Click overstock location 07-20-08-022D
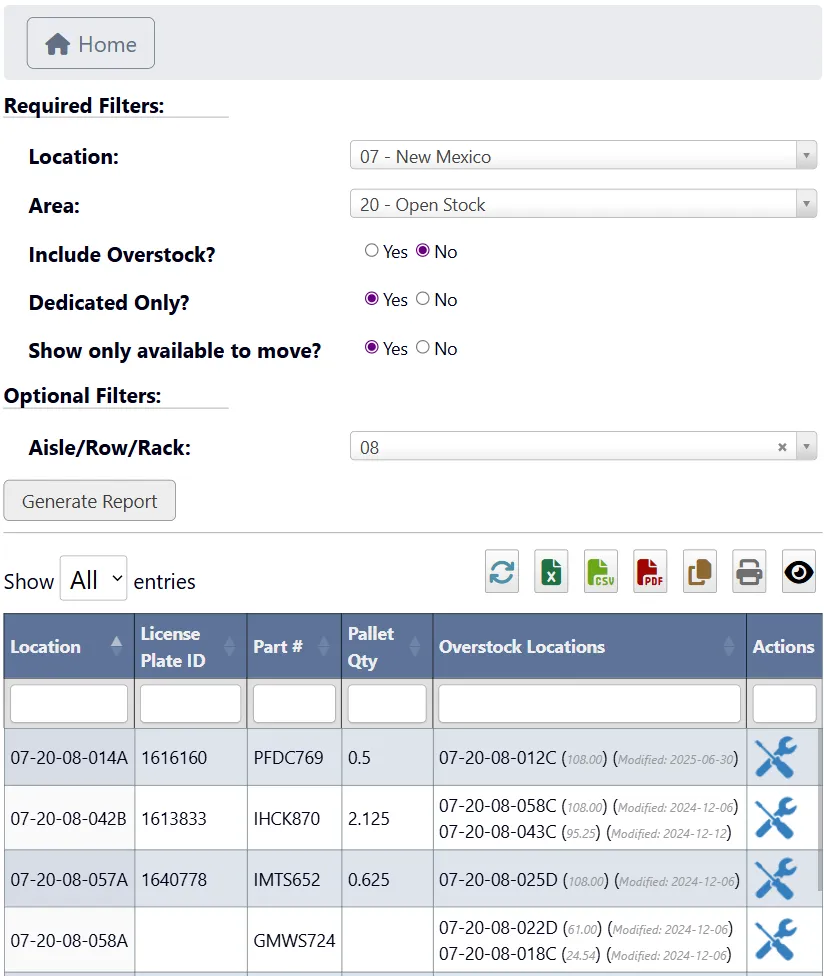 498,928
